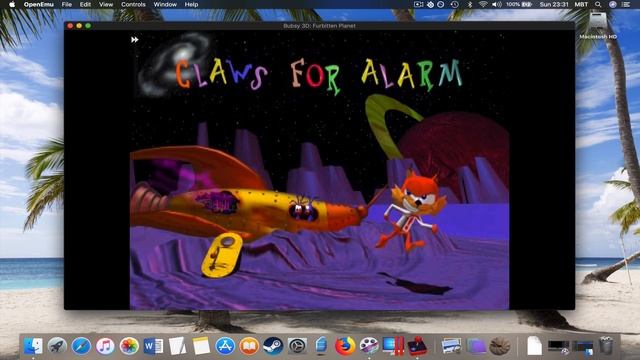Screen dimensions: 640x360
Task: Click the Bluetooth status icon
Action: [469, 4]
